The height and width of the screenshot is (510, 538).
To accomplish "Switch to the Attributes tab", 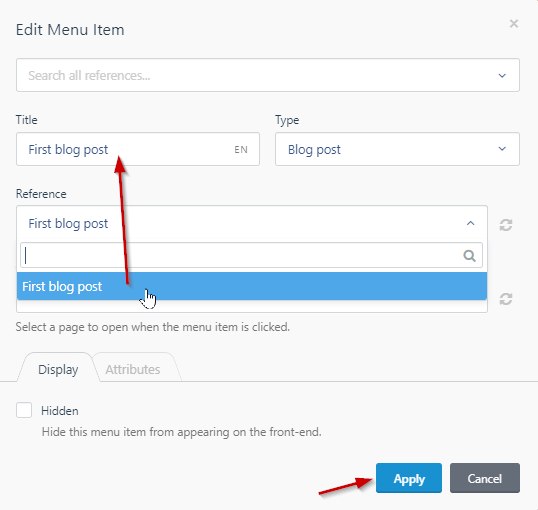I will pyautogui.click(x=133, y=370).
